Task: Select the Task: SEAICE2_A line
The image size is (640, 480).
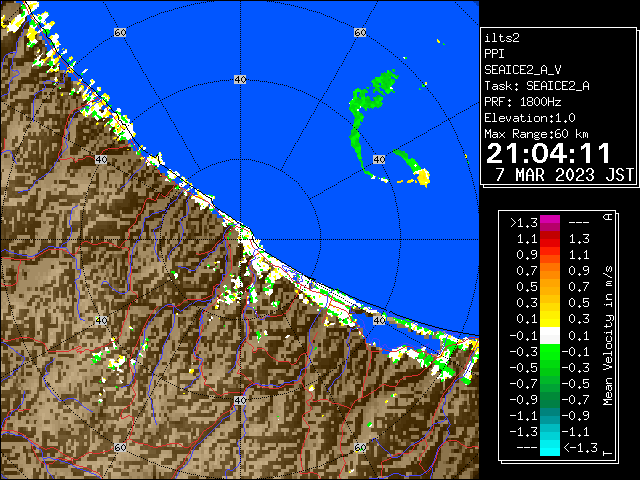Action: pyautogui.click(x=537, y=86)
